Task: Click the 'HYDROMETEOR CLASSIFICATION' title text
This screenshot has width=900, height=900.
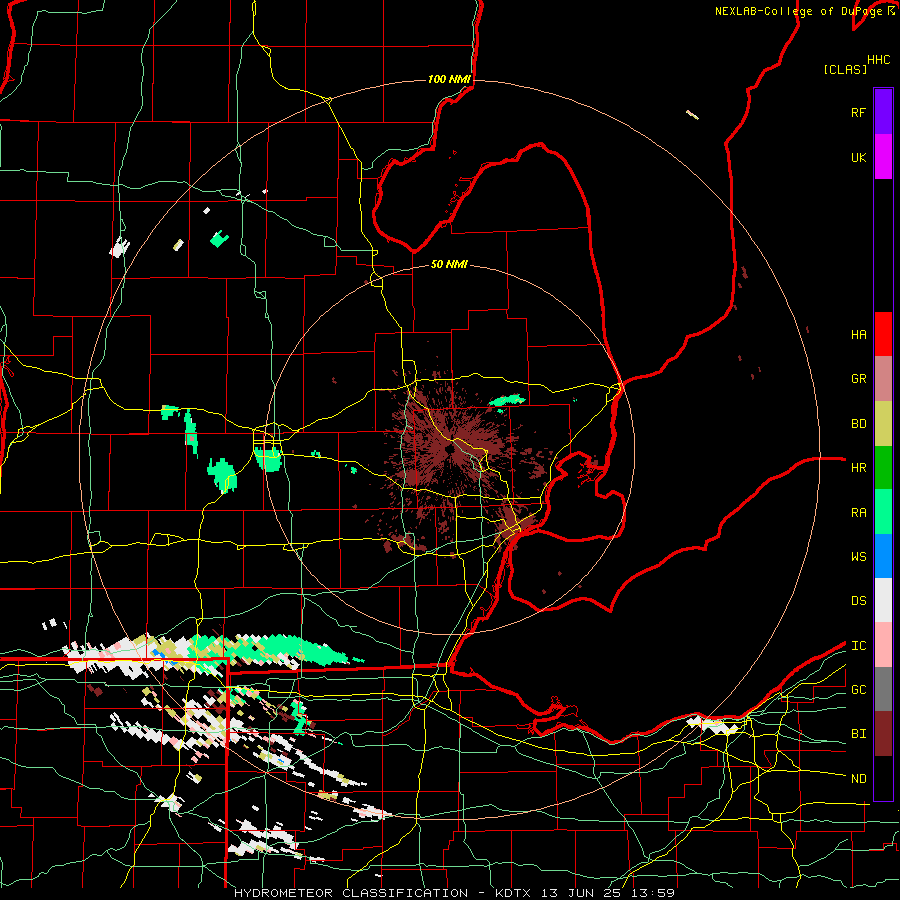Action: pos(351,893)
